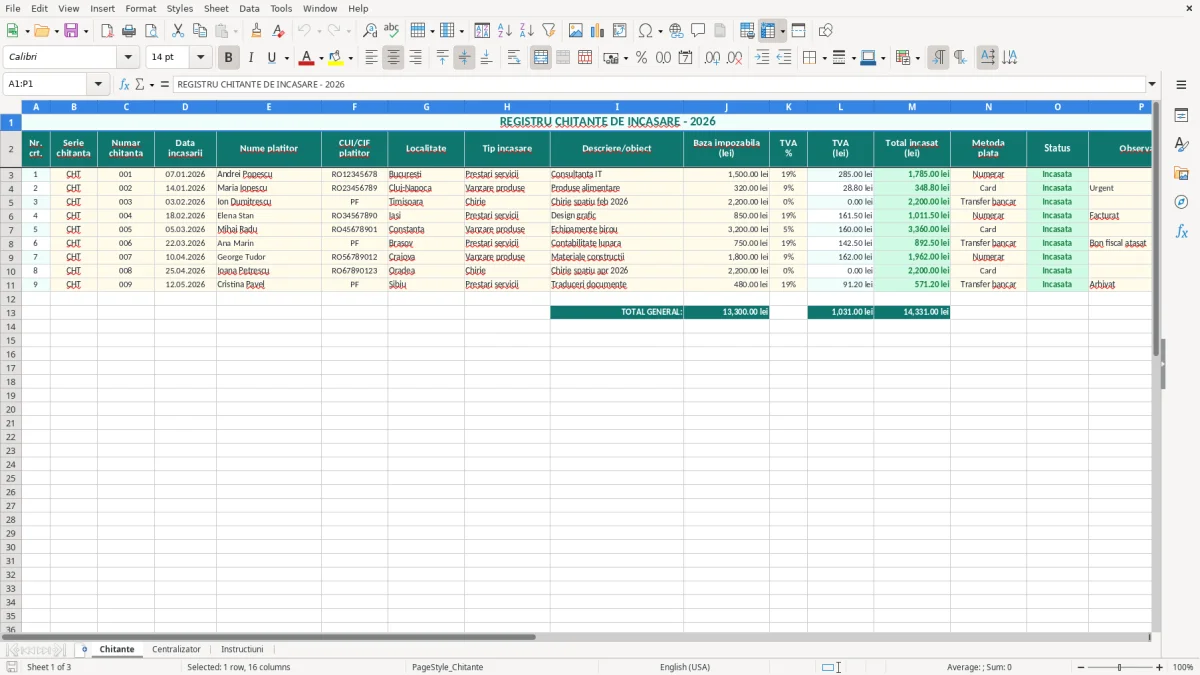Viewport: 1200px width, 675px height.
Task: Toggle Italic formatting
Action: pos(251,58)
